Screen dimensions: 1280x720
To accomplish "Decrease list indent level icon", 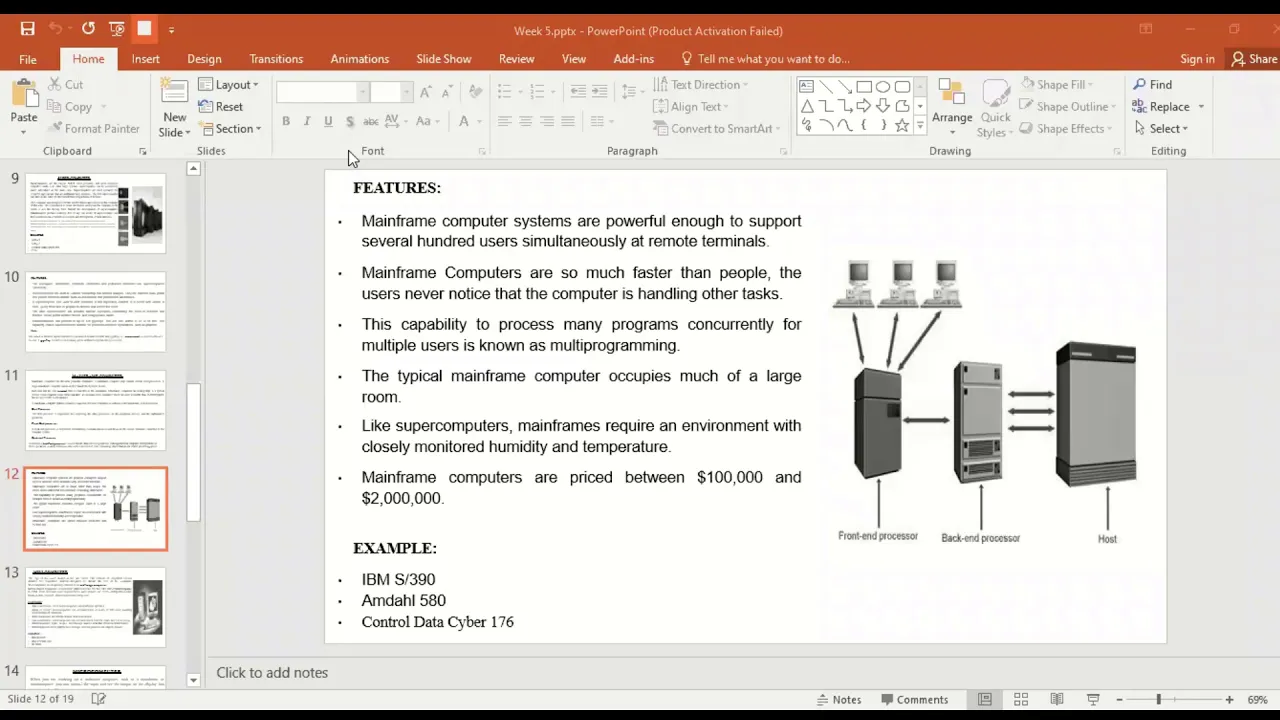I will (x=578, y=92).
